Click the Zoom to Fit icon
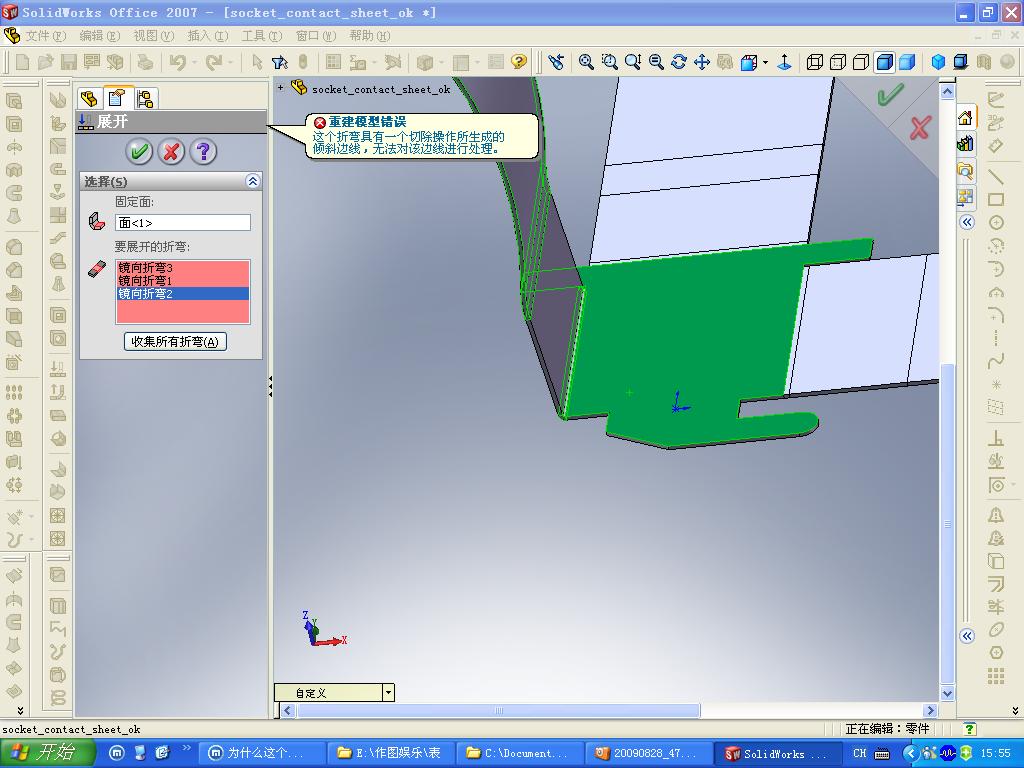 pyautogui.click(x=586, y=62)
